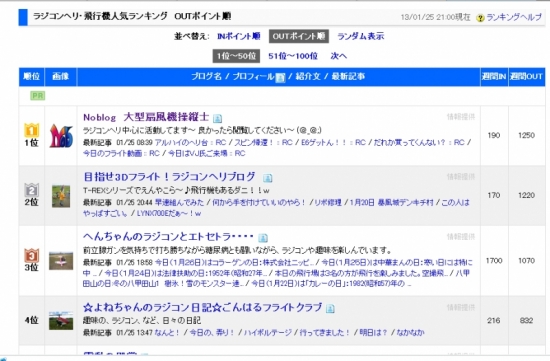The height and width of the screenshot is (361, 550).
Task: Click 情報提供 link in first ranking row
Action: [461, 117]
